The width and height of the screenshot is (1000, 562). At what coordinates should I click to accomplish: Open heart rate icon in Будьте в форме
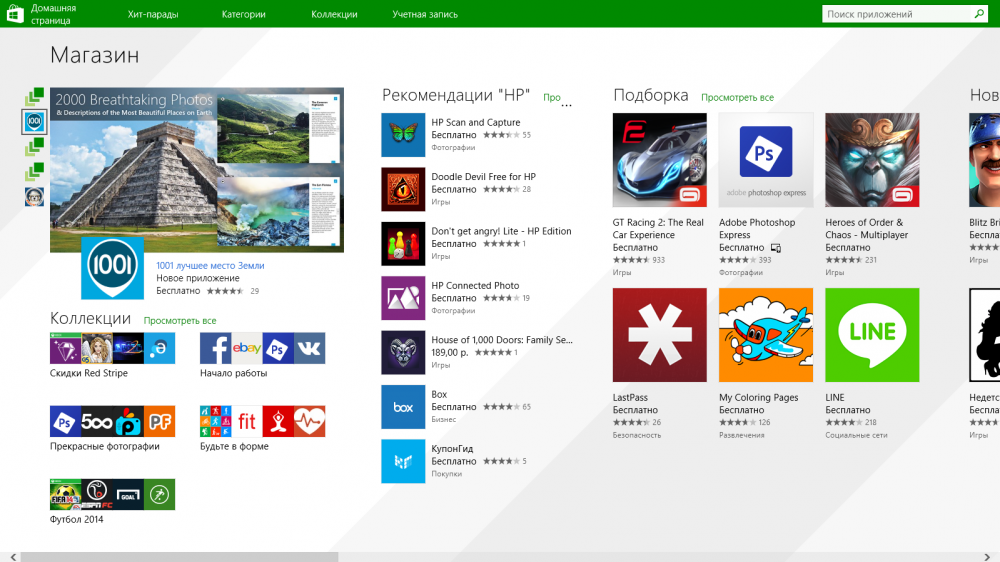tap(309, 422)
